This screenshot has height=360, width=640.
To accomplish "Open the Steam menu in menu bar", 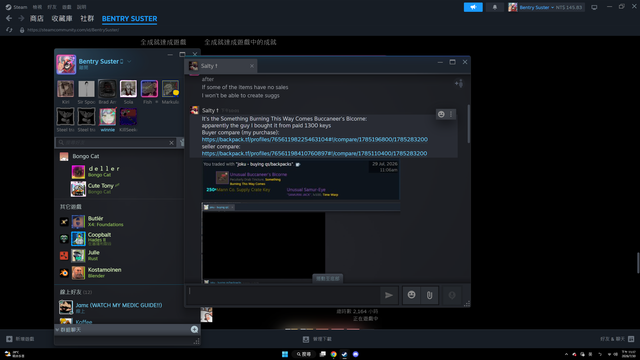I will coord(16,7).
